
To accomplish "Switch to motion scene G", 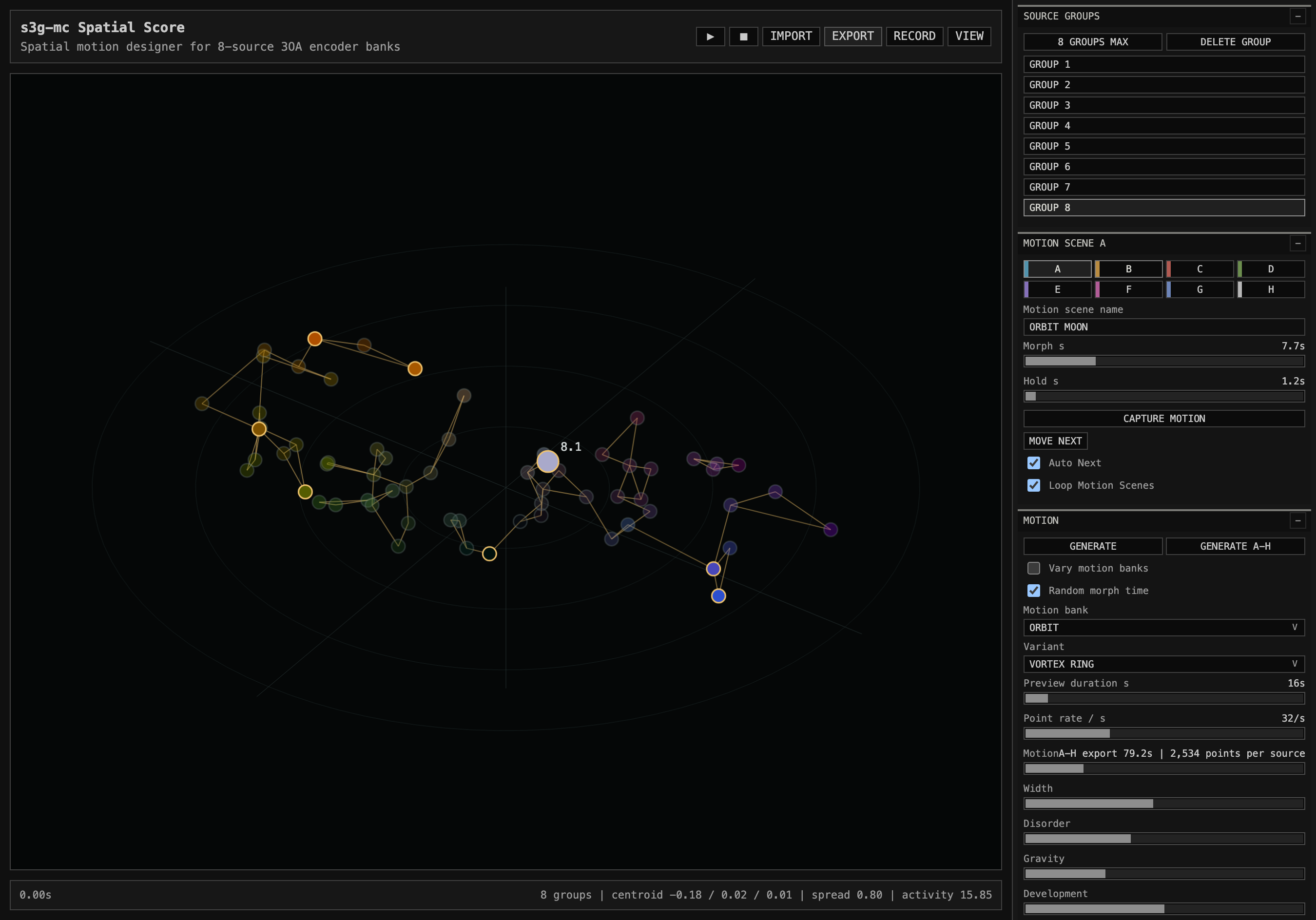I will click(x=1200, y=289).
